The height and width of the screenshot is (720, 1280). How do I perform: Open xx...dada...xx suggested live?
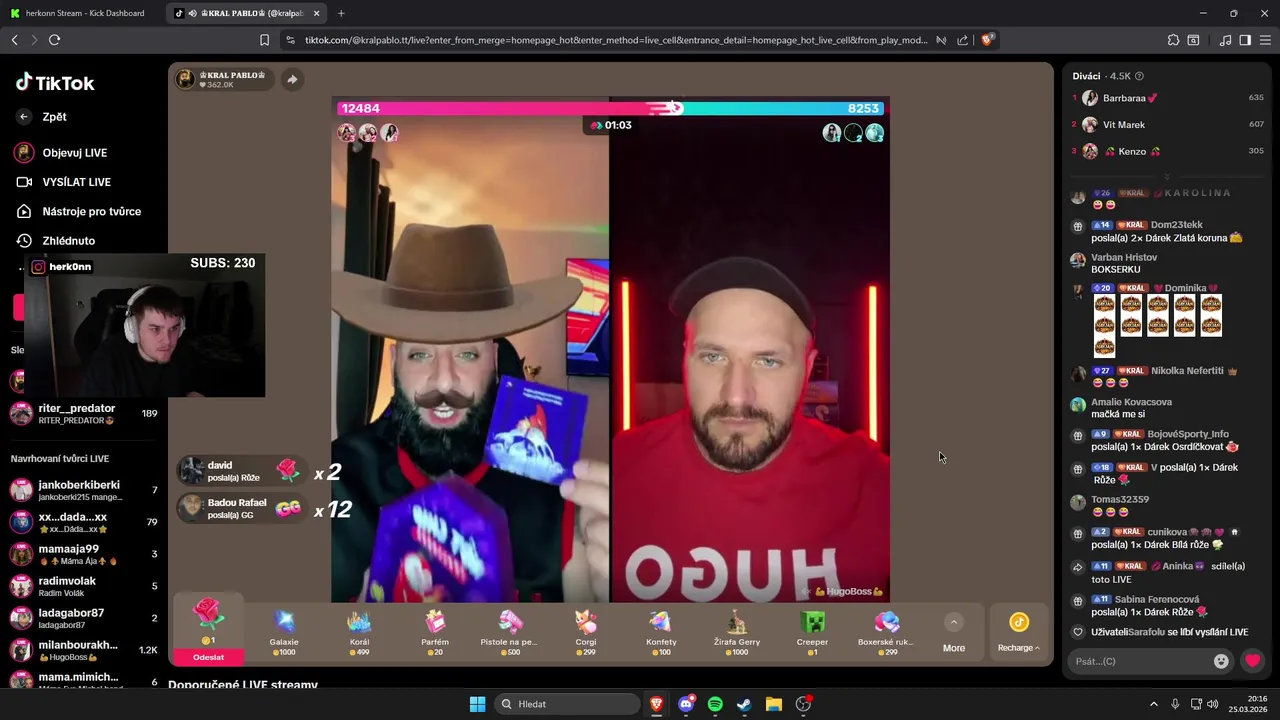(x=84, y=522)
